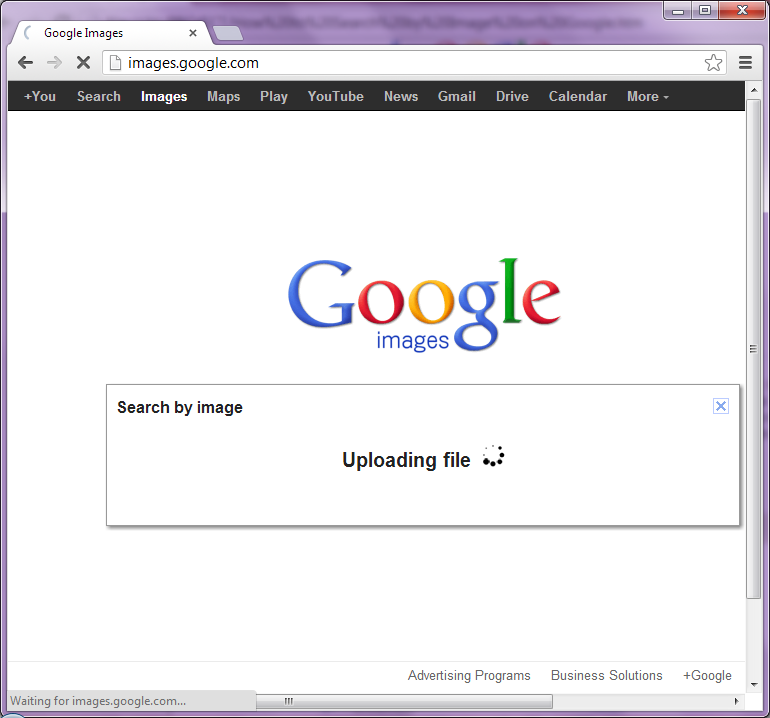Click the 'Uploading file' text
This screenshot has width=770, height=718.
[406, 460]
